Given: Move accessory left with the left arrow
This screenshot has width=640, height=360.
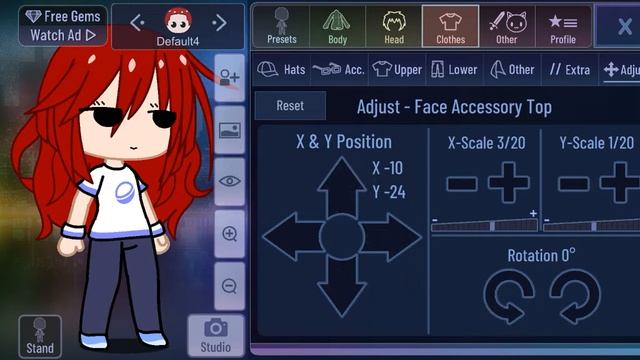Looking at the screenshot, I should pos(292,237).
